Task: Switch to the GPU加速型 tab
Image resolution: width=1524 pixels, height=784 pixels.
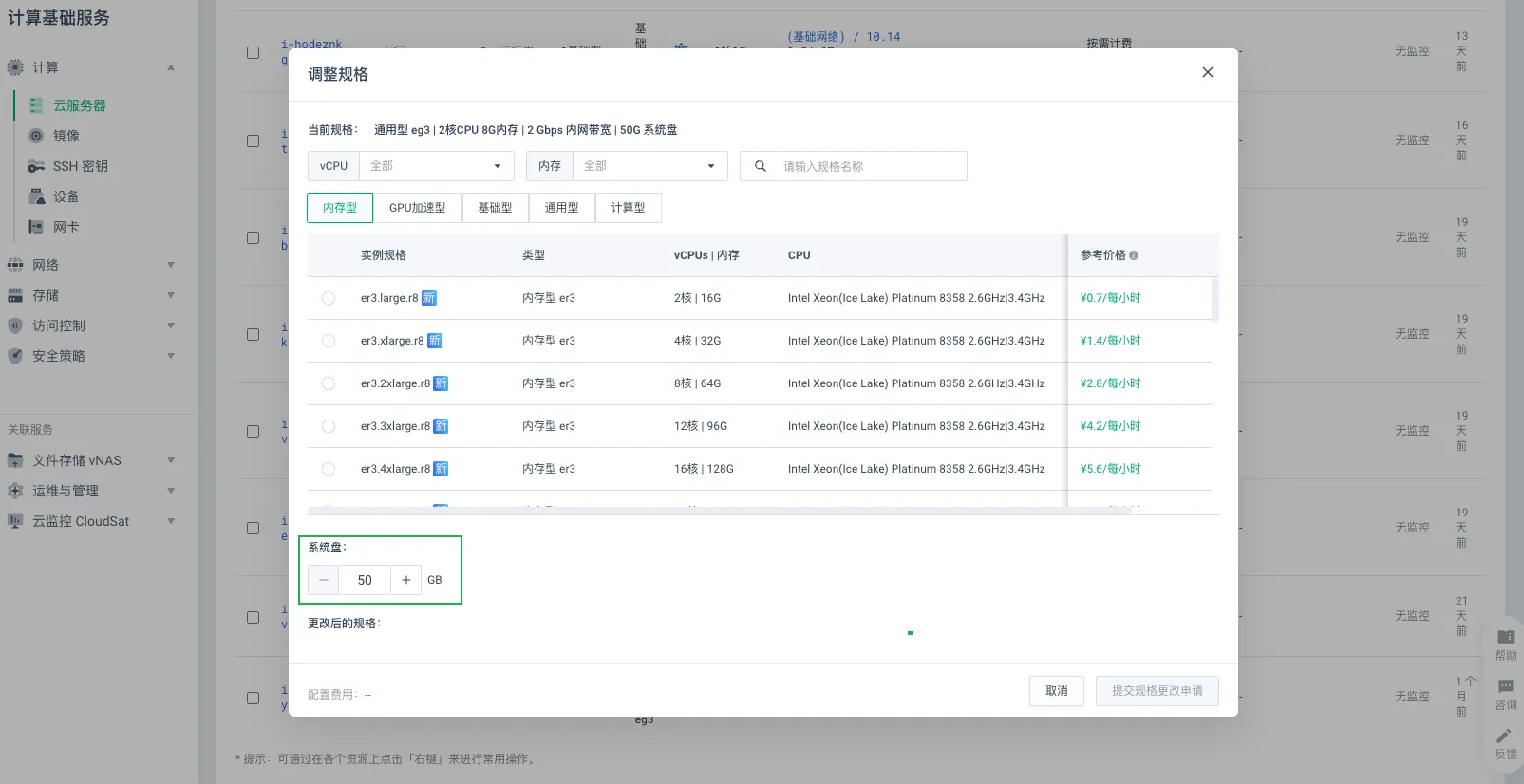Action: tap(418, 208)
